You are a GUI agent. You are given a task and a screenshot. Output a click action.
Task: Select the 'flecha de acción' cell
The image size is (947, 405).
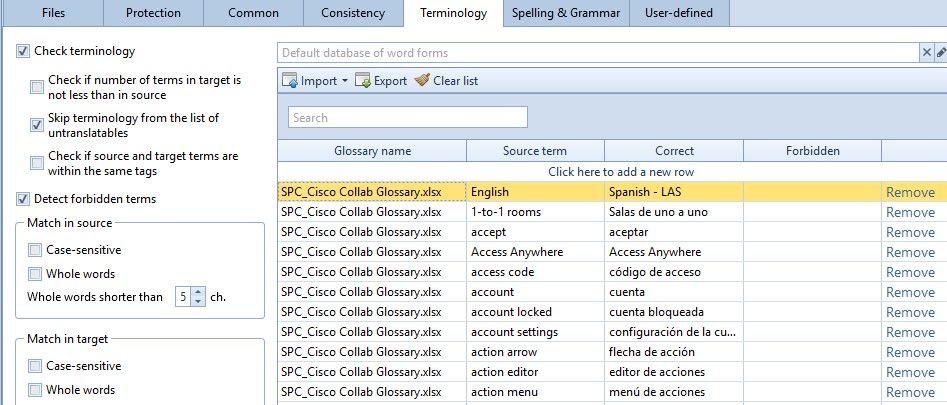point(674,352)
